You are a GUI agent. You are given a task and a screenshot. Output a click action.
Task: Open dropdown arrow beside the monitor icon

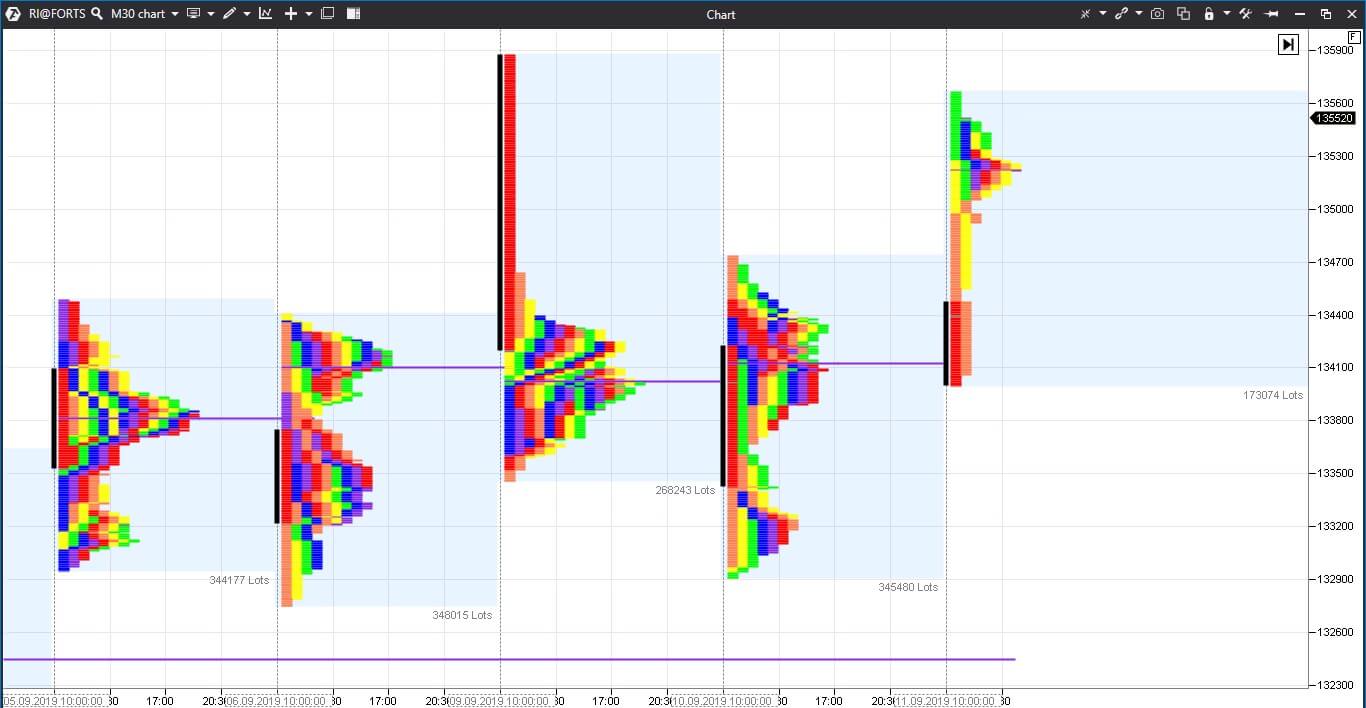click(211, 14)
